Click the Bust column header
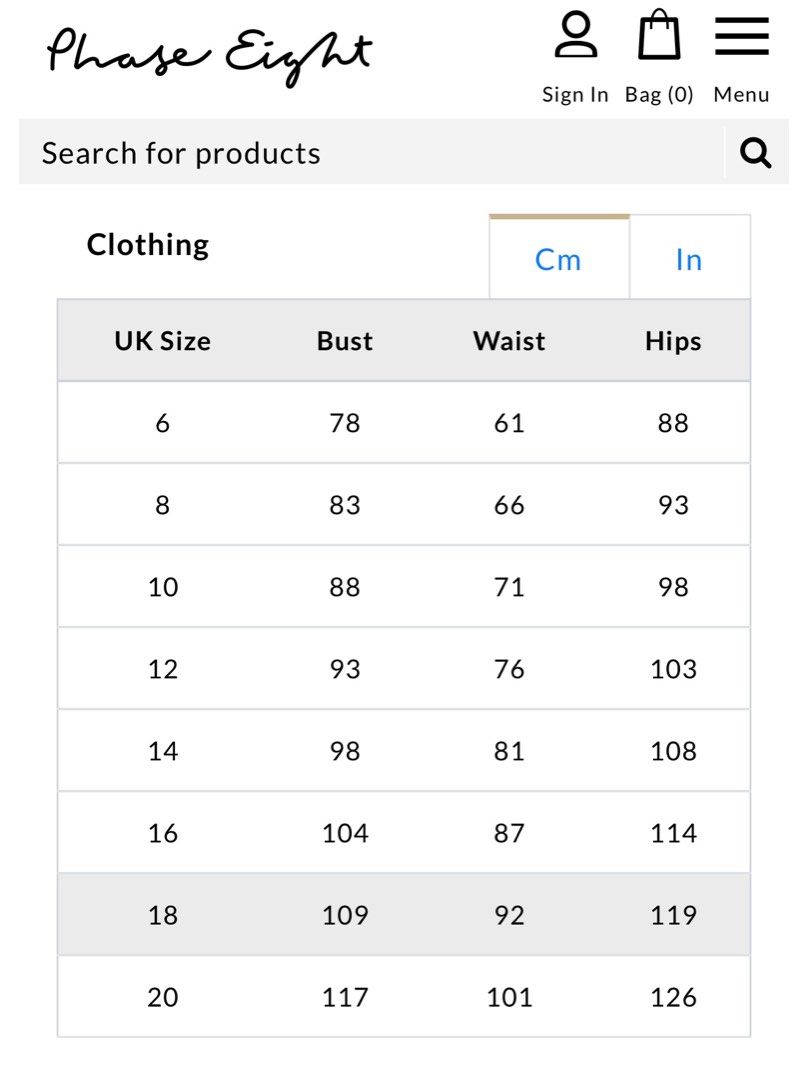Viewport: 809px width, 1080px height. click(x=344, y=341)
